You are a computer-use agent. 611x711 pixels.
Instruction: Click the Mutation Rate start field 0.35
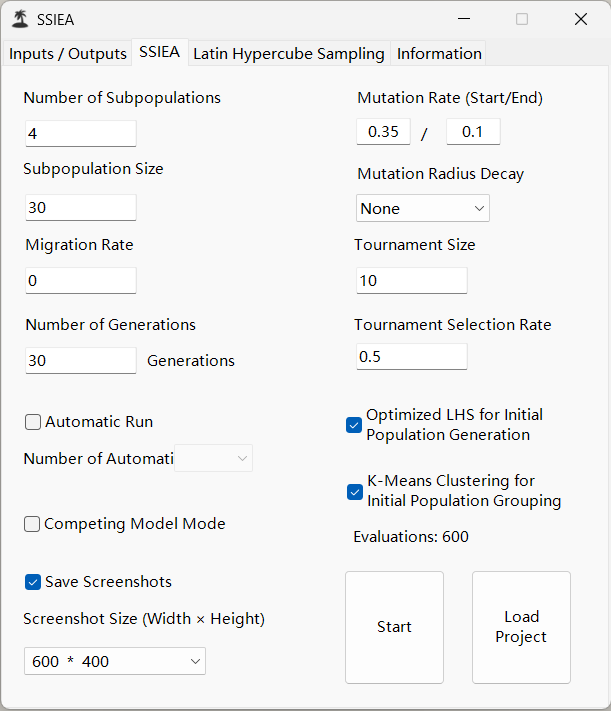tap(383, 131)
